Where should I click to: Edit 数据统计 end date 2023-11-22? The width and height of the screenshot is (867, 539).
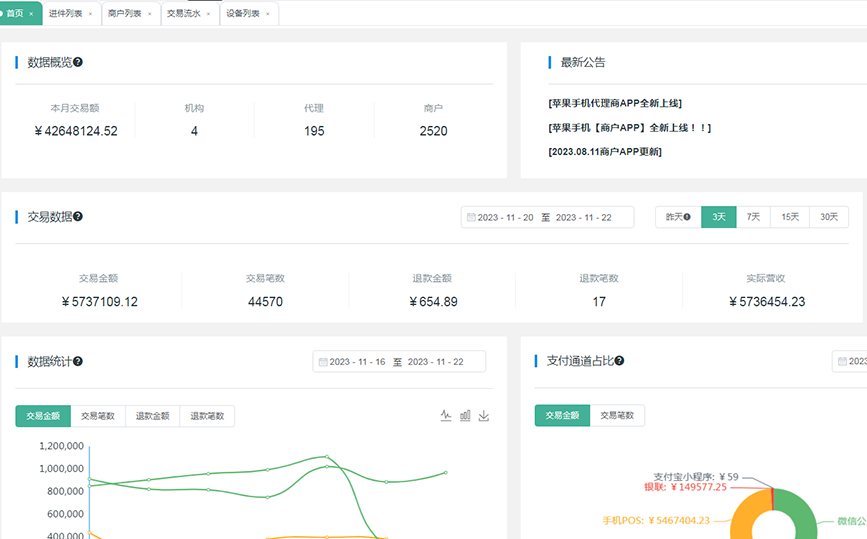click(436, 362)
